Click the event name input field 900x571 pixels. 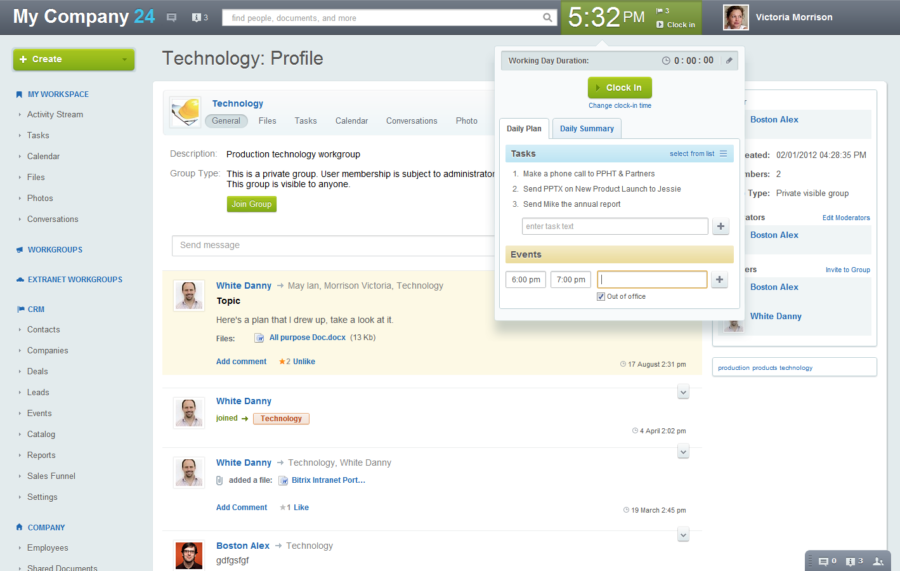pyautogui.click(x=652, y=279)
